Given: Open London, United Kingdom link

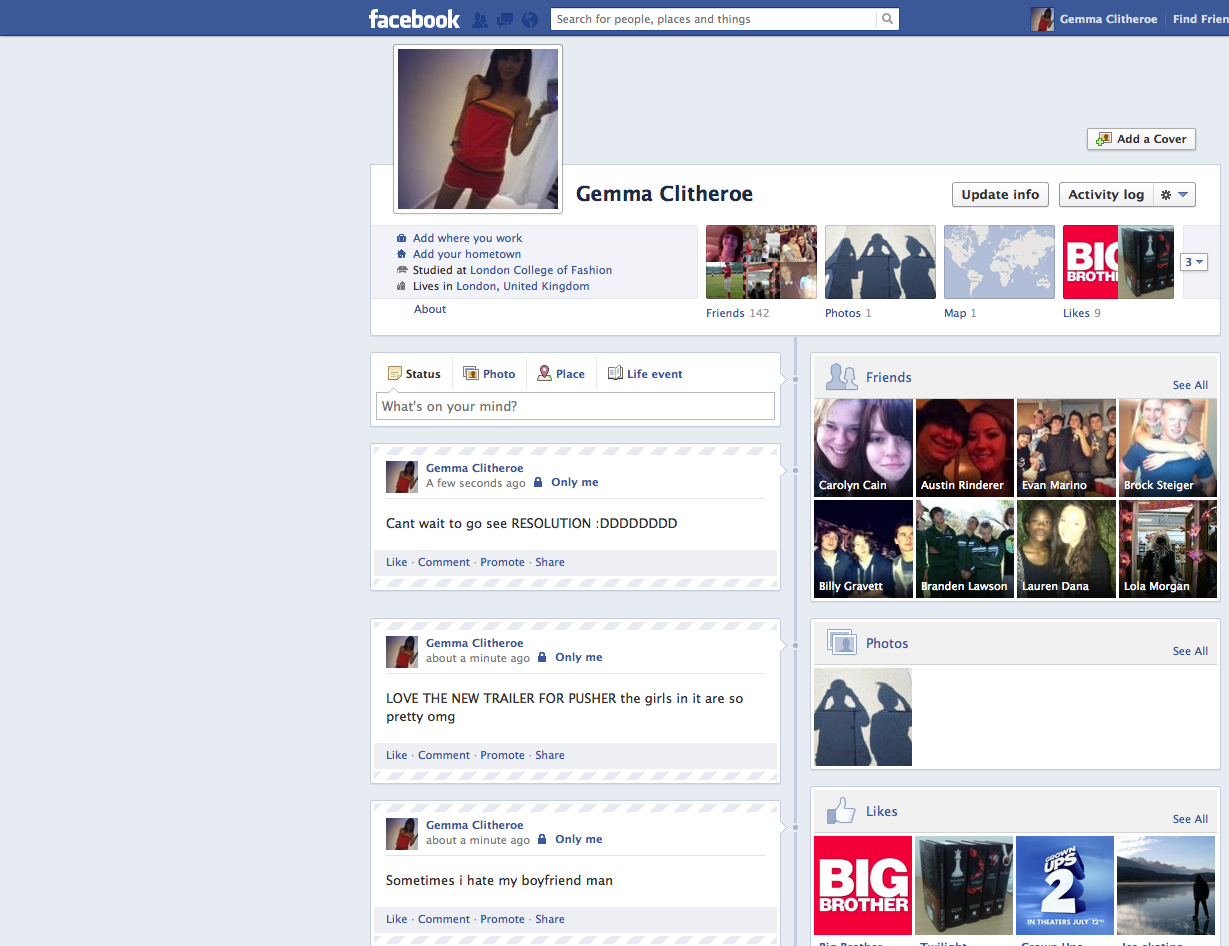Looking at the screenshot, I should 523,286.
